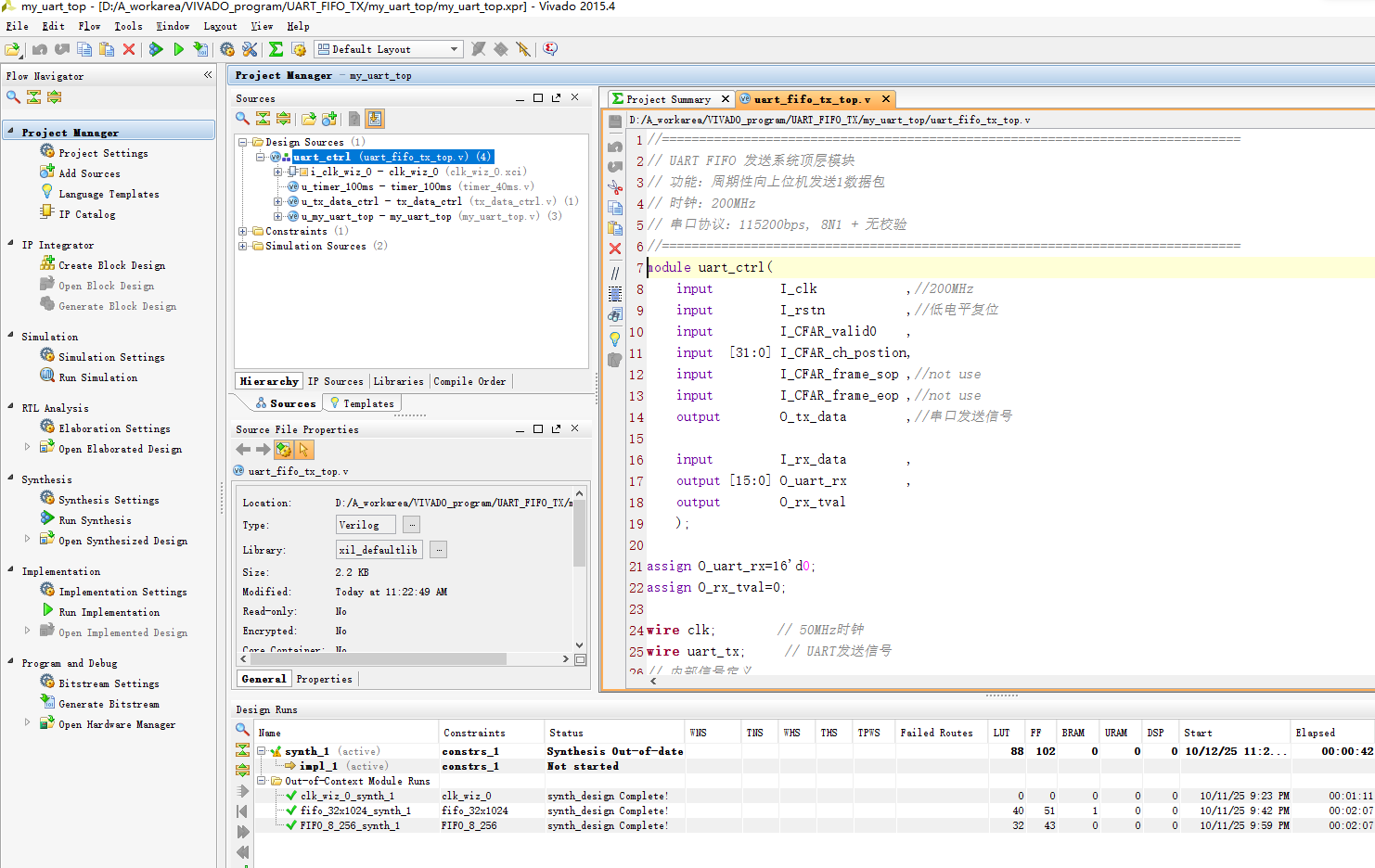Expand the Constraints folder in Sources

pyautogui.click(x=243, y=231)
